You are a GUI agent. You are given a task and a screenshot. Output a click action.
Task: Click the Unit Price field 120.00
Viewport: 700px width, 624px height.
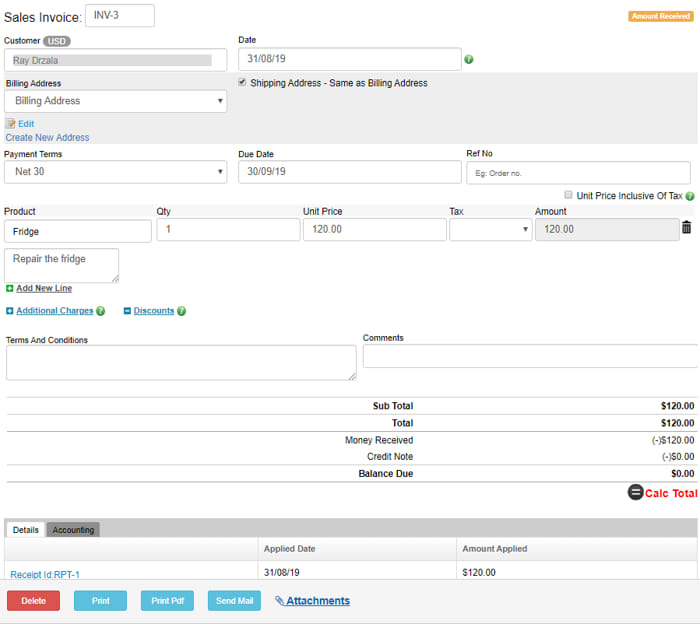click(375, 229)
